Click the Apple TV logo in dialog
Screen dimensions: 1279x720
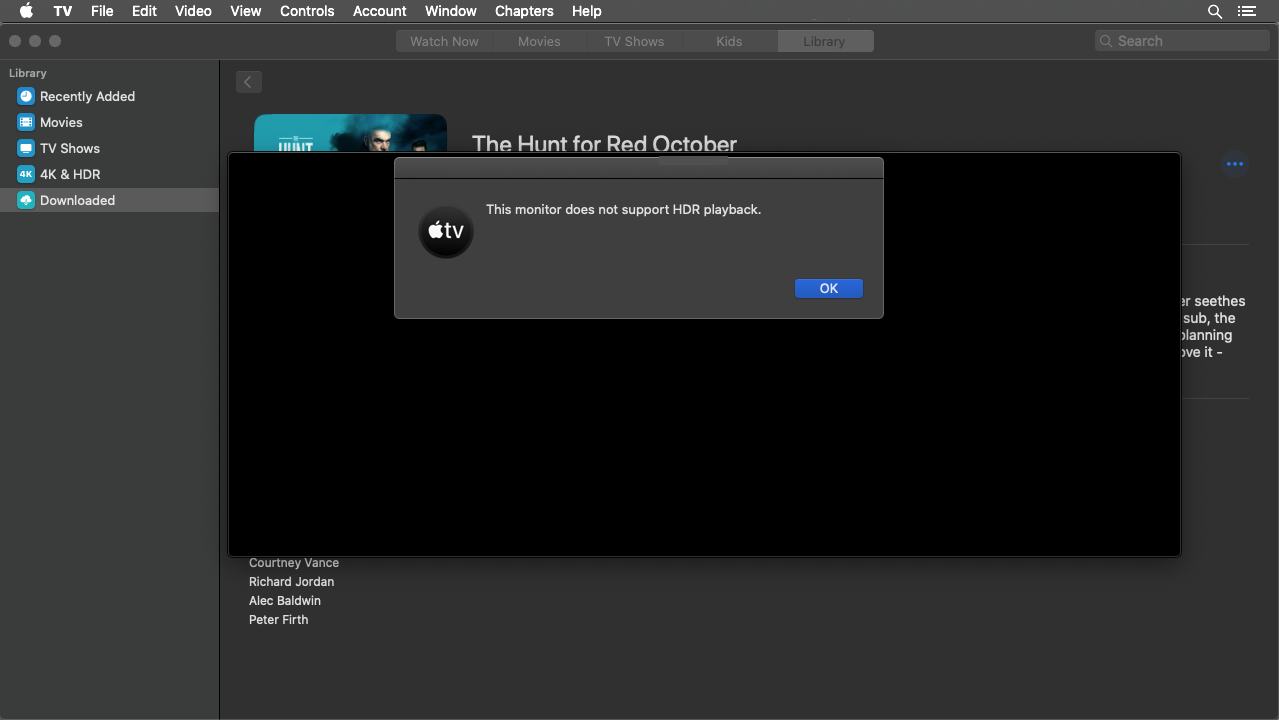pos(446,231)
